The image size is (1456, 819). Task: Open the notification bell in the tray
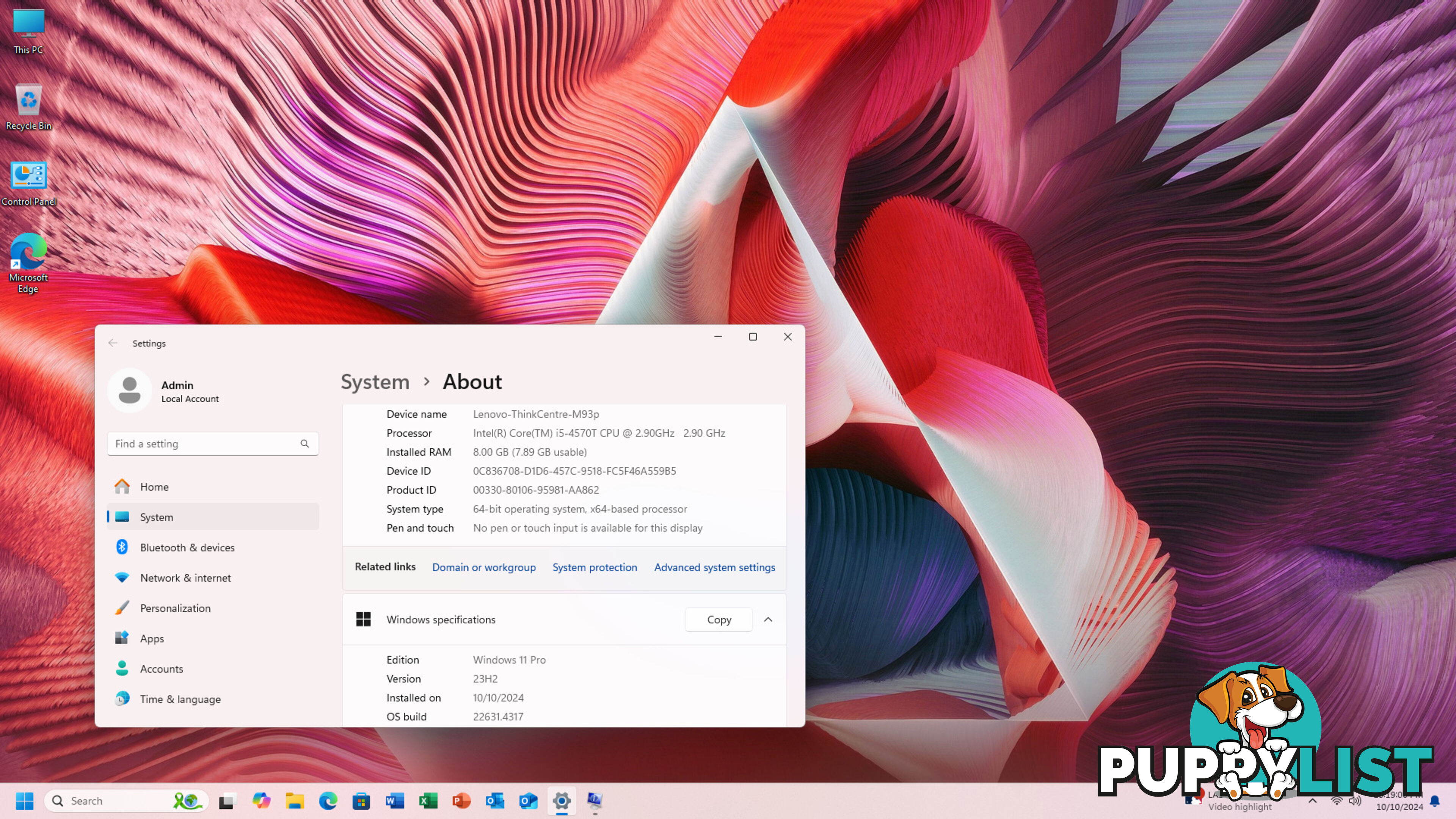click(1434, 801)
